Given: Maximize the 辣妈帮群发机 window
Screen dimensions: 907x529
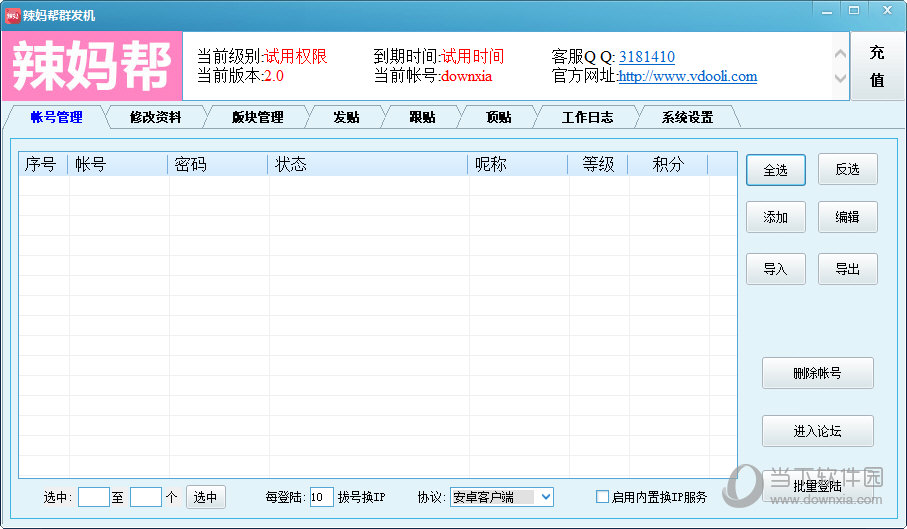Looking at the screenshot, I should (x=854, y=10).
